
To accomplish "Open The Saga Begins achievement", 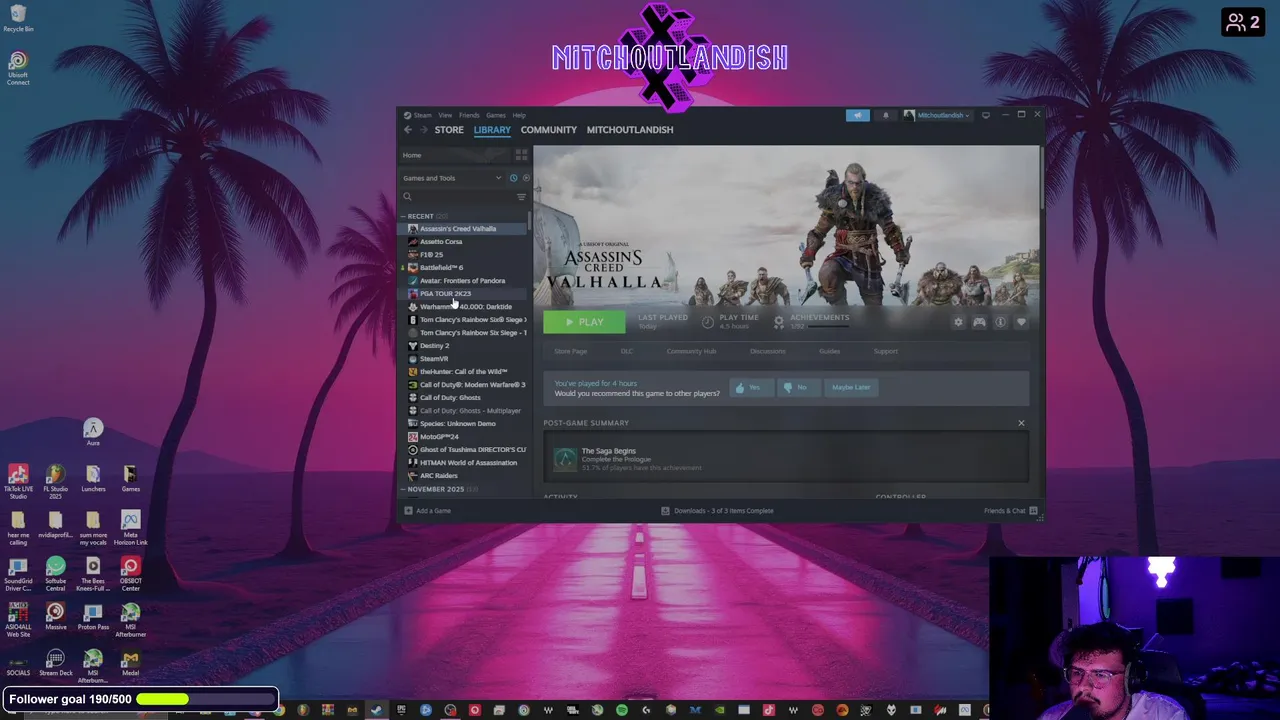I will (x=786, y=459).
